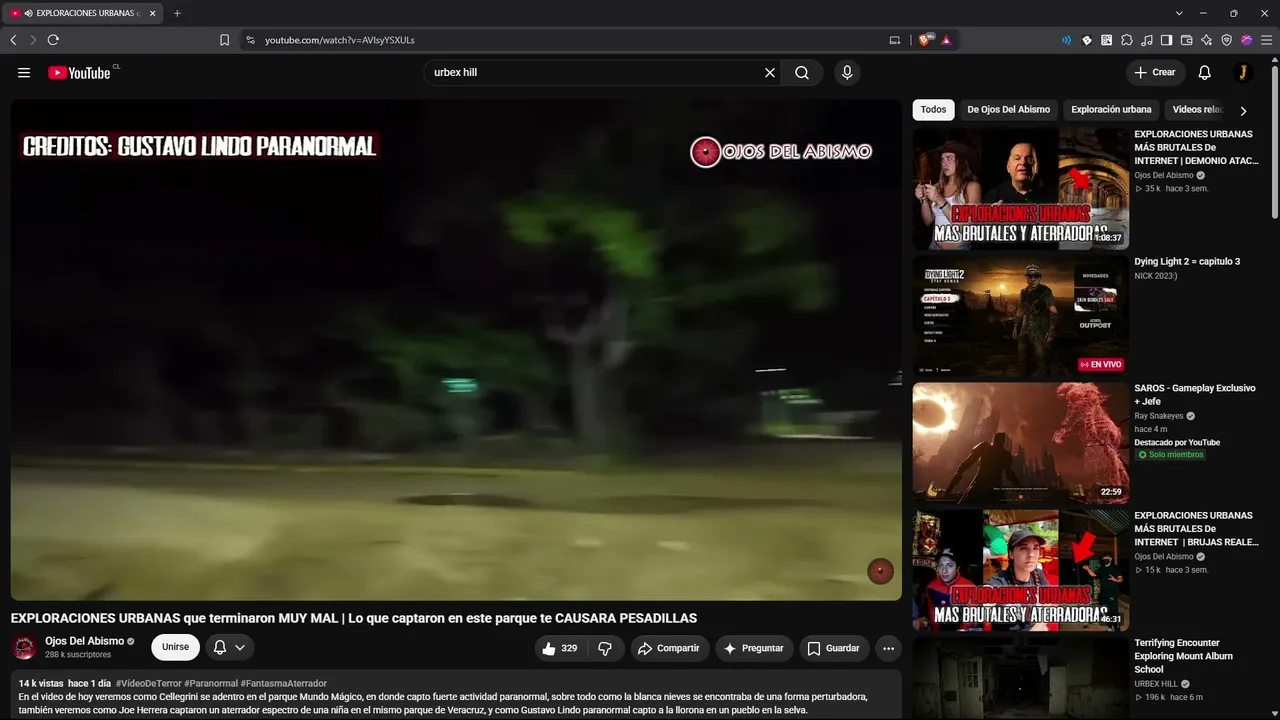The width and height of the screenshot is (1280, 720).
Task: Open the QR code extension icon
Action: coord(1107,40)
